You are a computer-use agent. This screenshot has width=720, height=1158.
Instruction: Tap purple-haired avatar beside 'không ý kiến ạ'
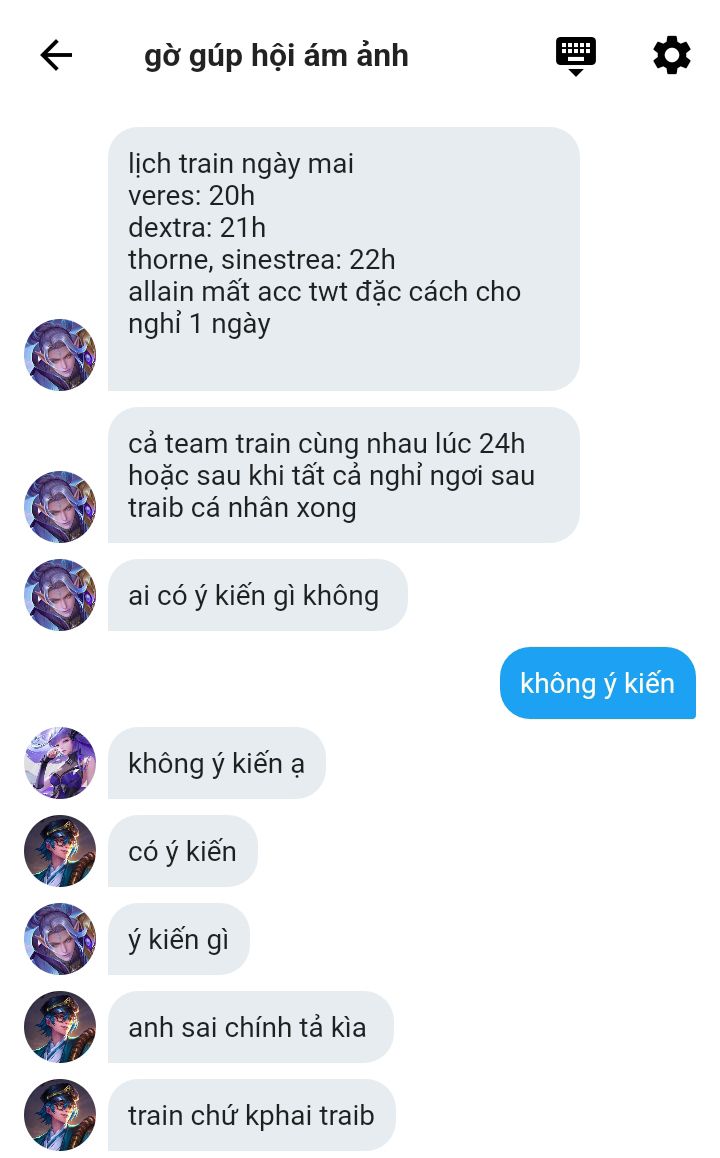(60, 762)
